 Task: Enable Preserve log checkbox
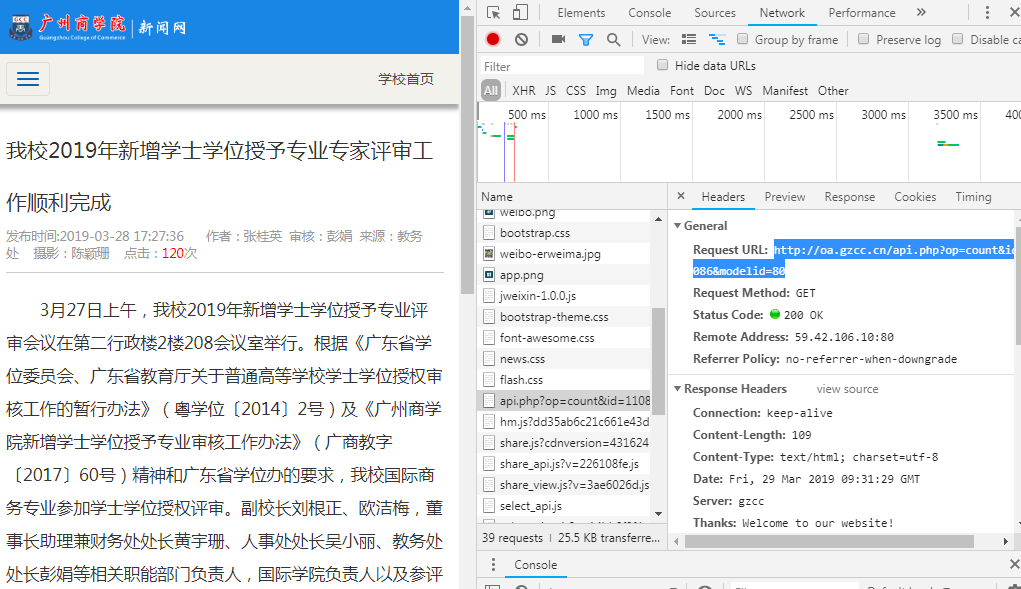click(863, 39)
